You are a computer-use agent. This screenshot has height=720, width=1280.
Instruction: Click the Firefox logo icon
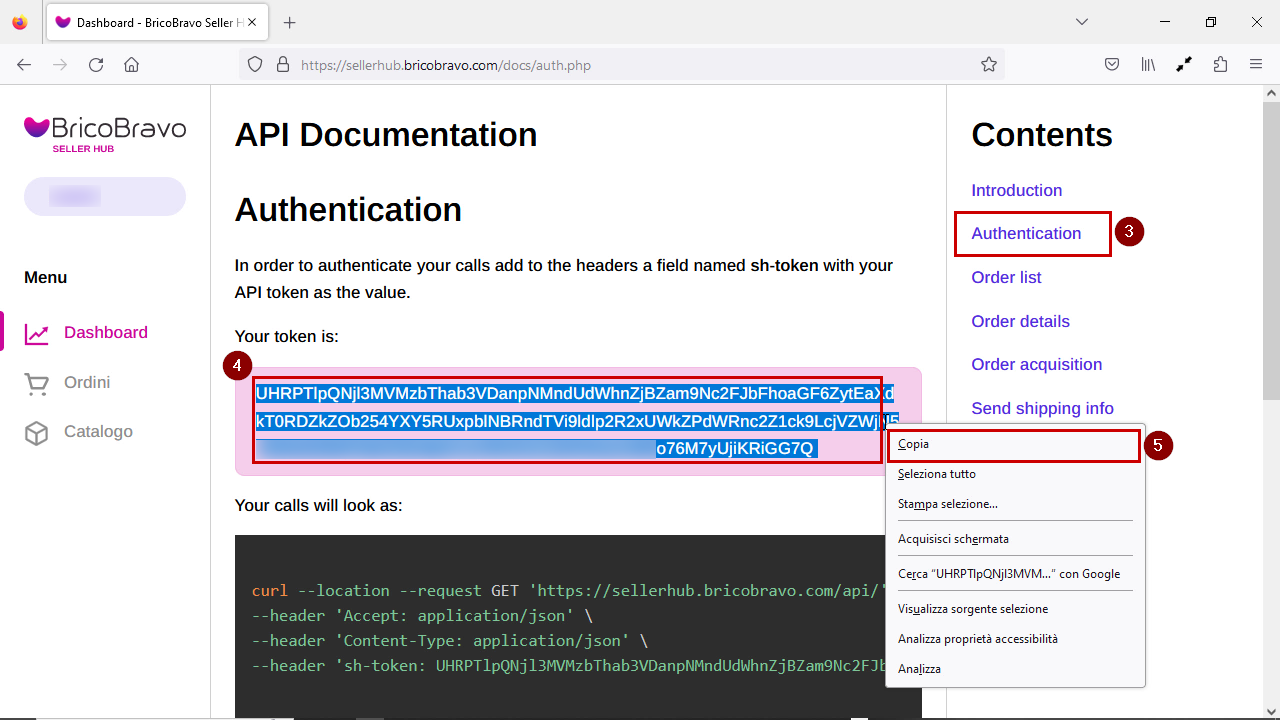click(x=20, y=22)
